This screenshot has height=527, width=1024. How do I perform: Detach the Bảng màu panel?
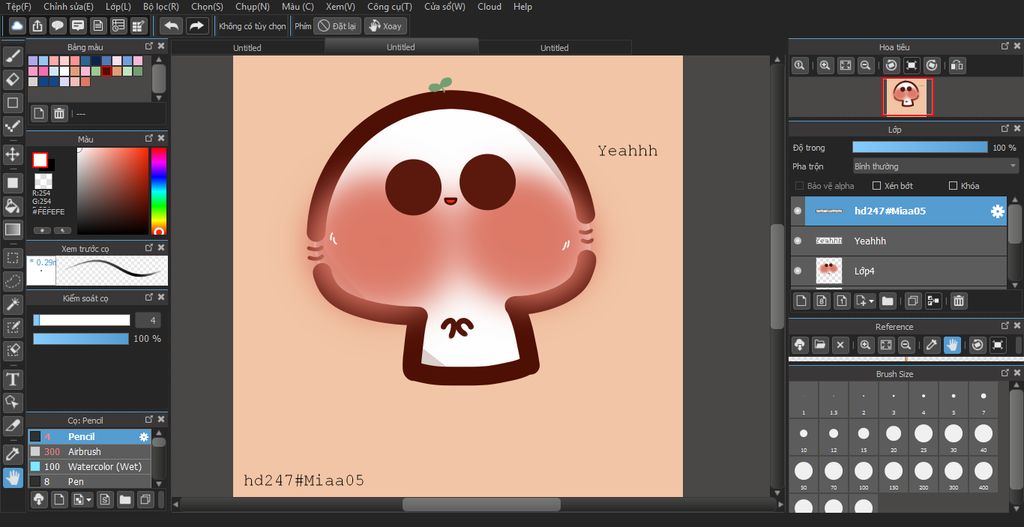[x=149, y=46]
